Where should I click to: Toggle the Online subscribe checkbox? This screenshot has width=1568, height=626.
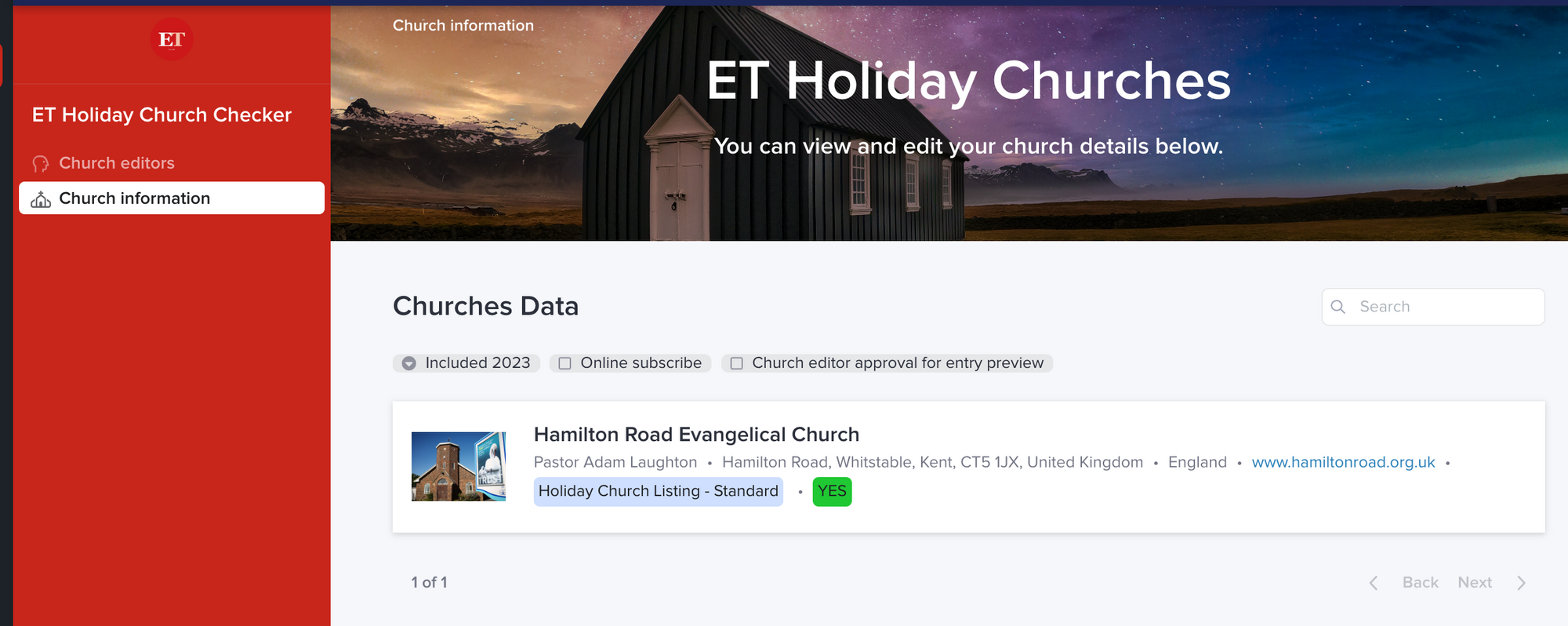pyautogui.click(x=564, y=363)
